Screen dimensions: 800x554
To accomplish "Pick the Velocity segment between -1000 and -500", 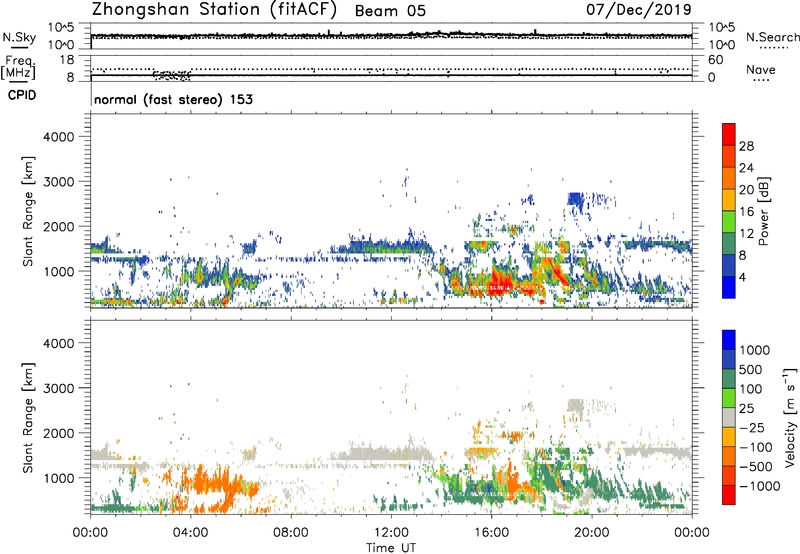I will pyautogui.click(x=729, y=475).
